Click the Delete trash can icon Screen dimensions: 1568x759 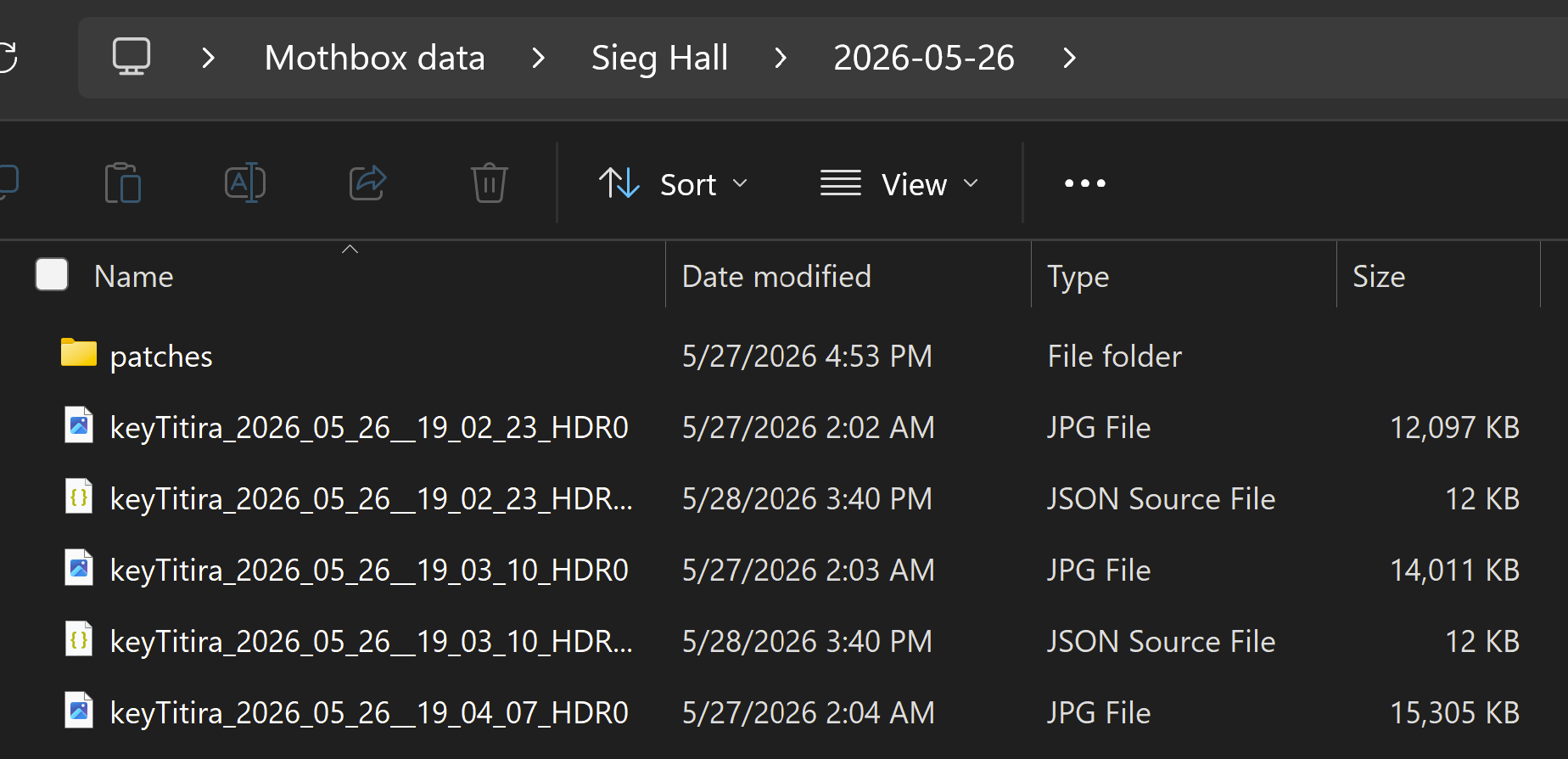pyautogui.click(x=490, y=183)
